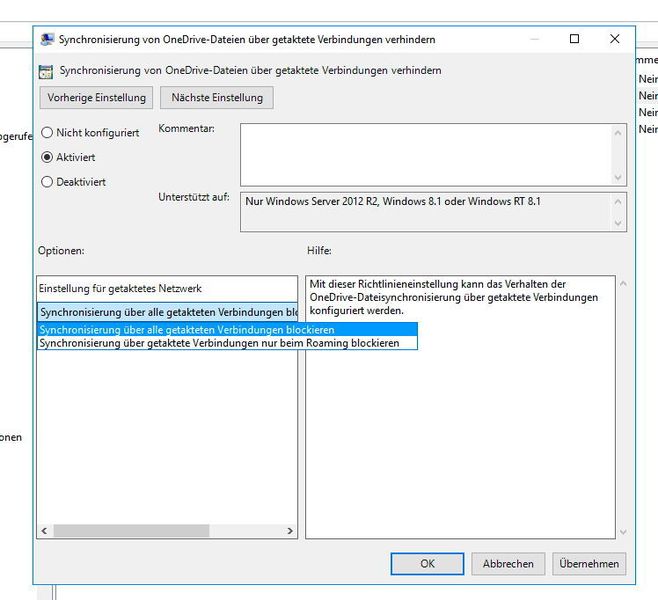Go to Nächste Einstellung

(217, 97)
